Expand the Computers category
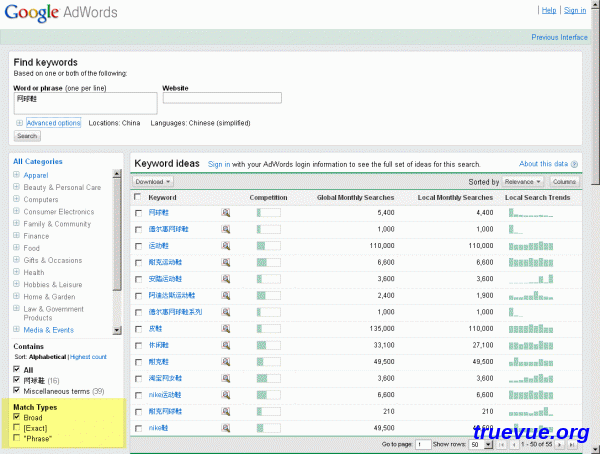600x454 pixels. tap(16, 199)
